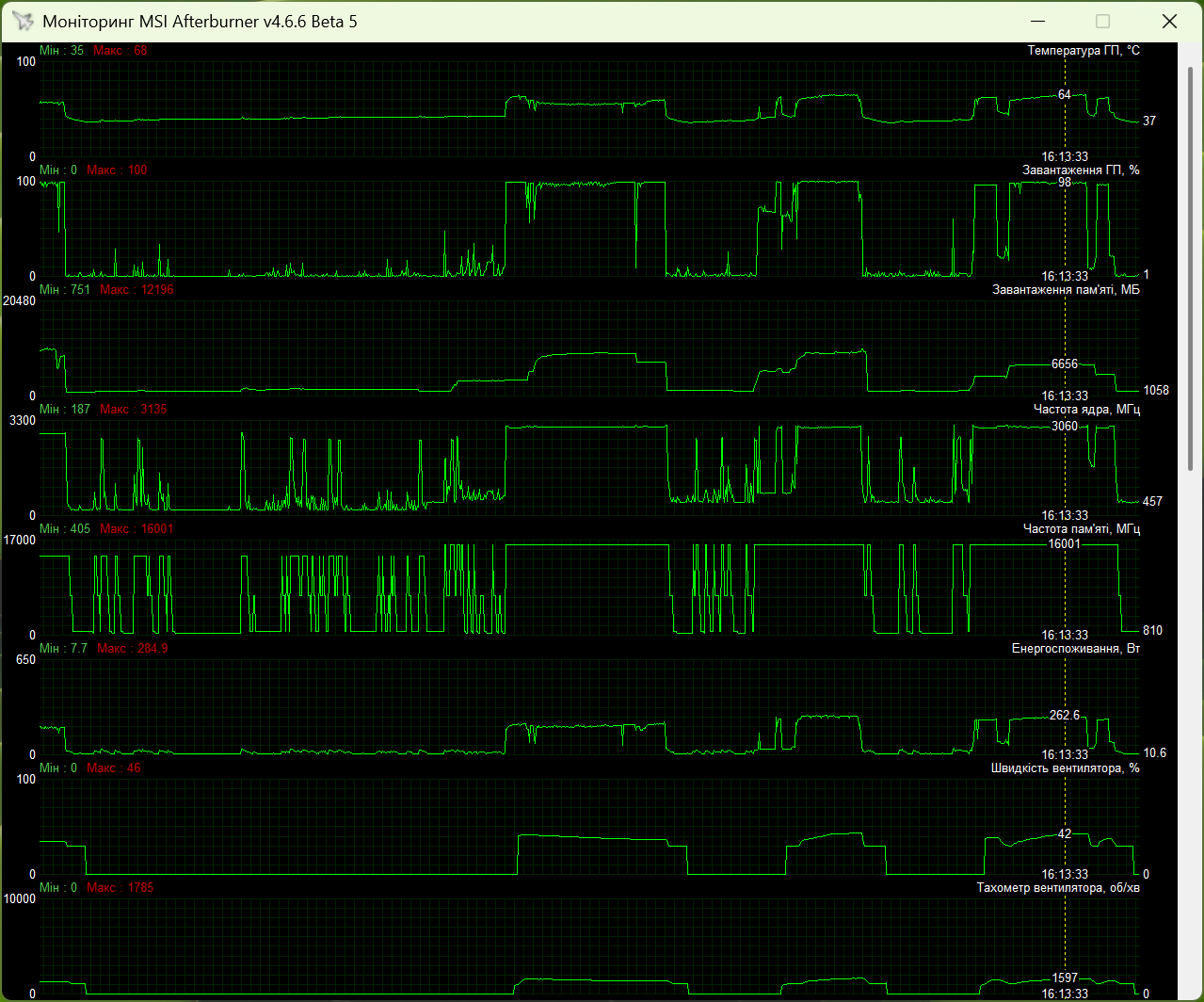Click the memory clock marker value 16001
Image resolution: width=1204 pixels, height=1002 pixels.
click(x=1065, y=543)
